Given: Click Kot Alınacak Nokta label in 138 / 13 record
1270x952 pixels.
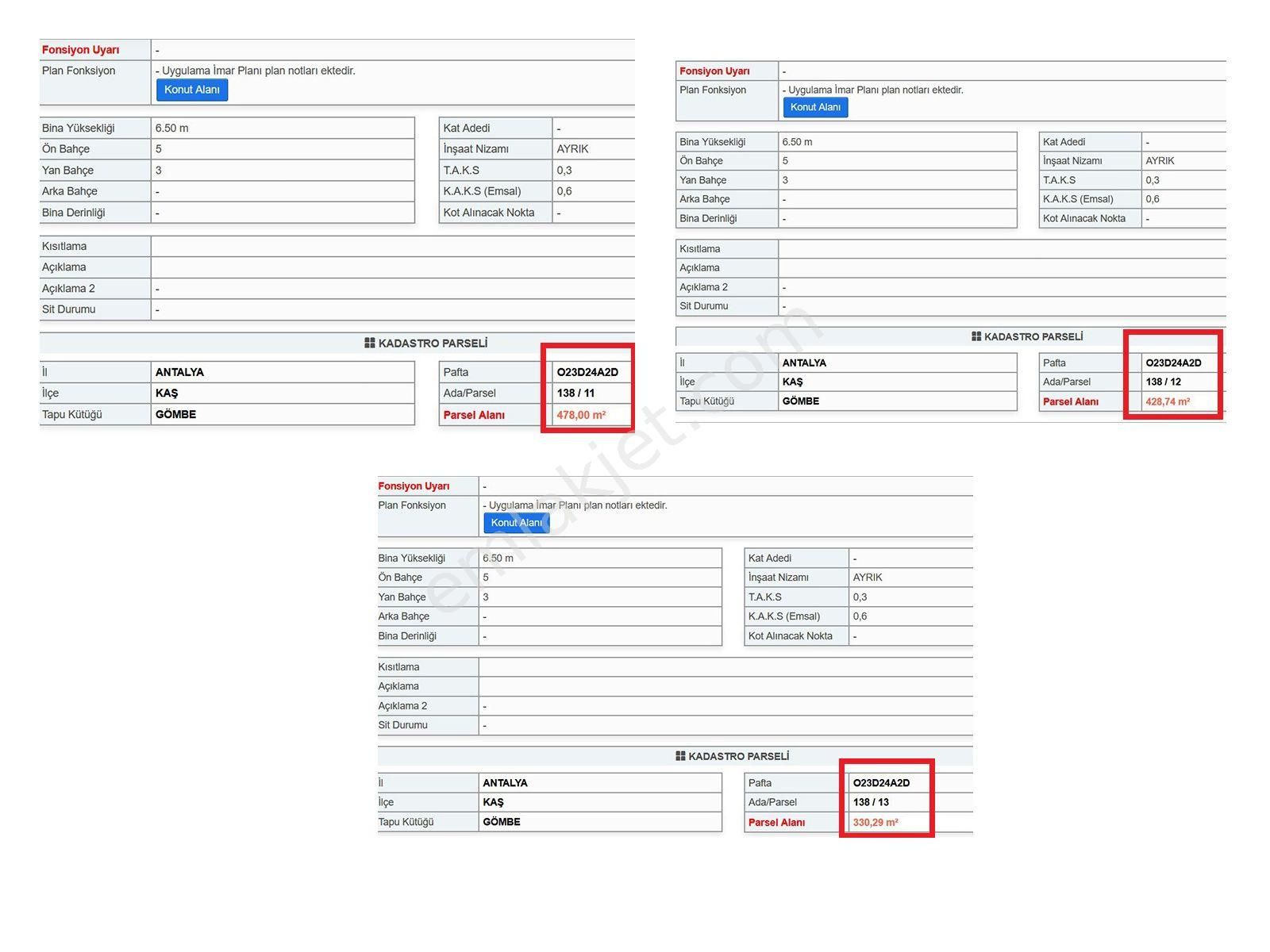Looking at the screenshot, I should [791, 635].
